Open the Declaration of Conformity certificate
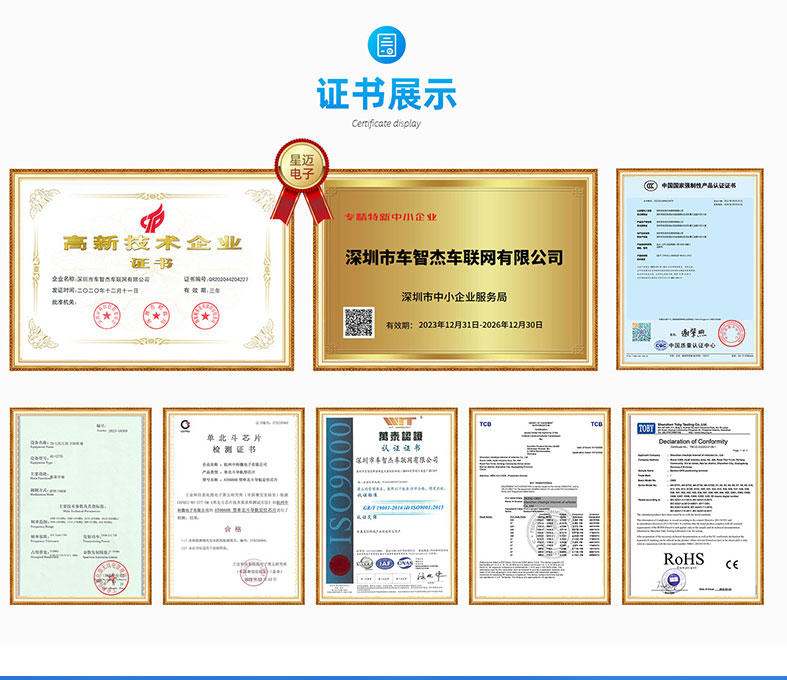This screenshot has height=680, width=787. 693,505
